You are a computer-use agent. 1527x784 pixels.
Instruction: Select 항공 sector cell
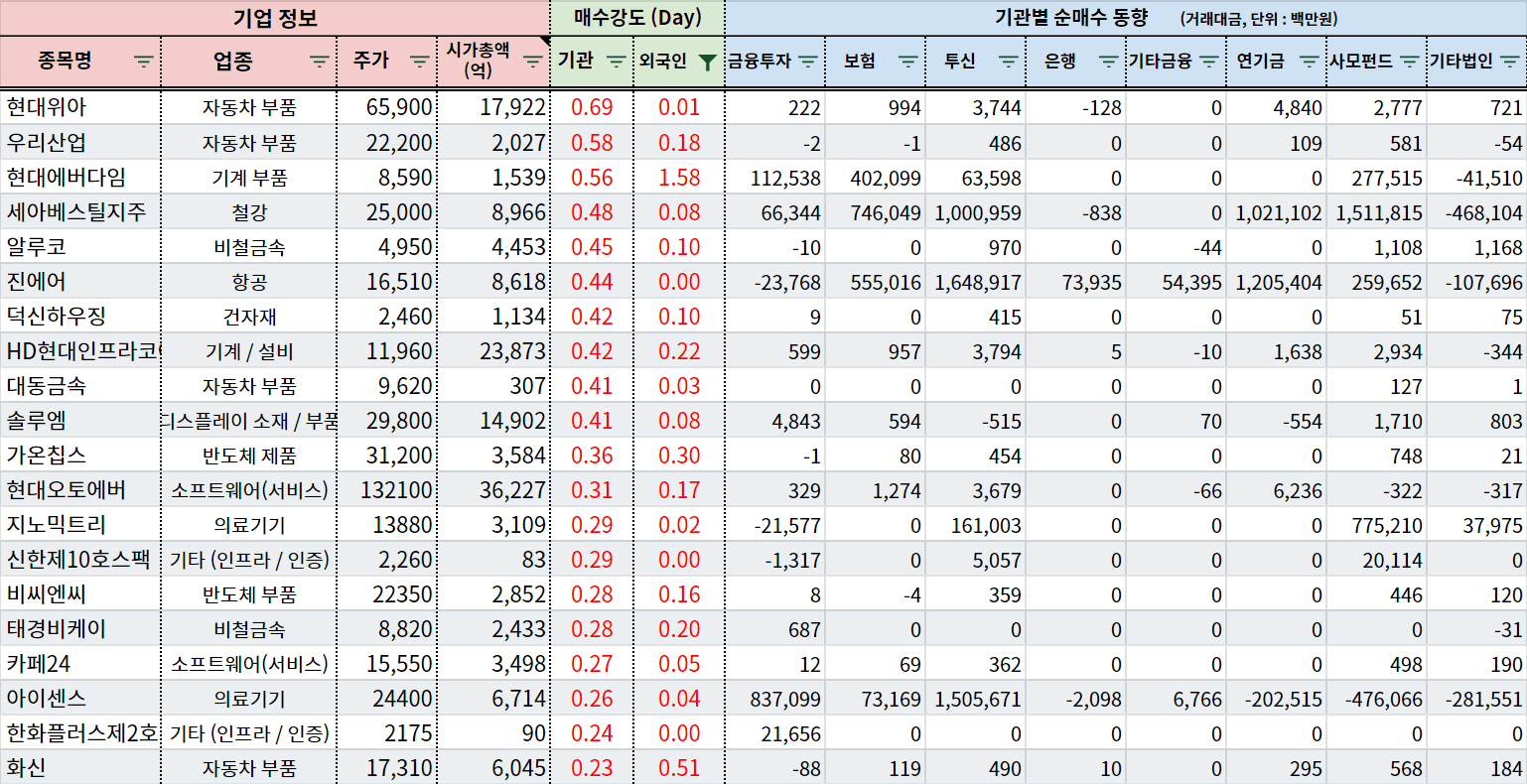pos(249,282)
